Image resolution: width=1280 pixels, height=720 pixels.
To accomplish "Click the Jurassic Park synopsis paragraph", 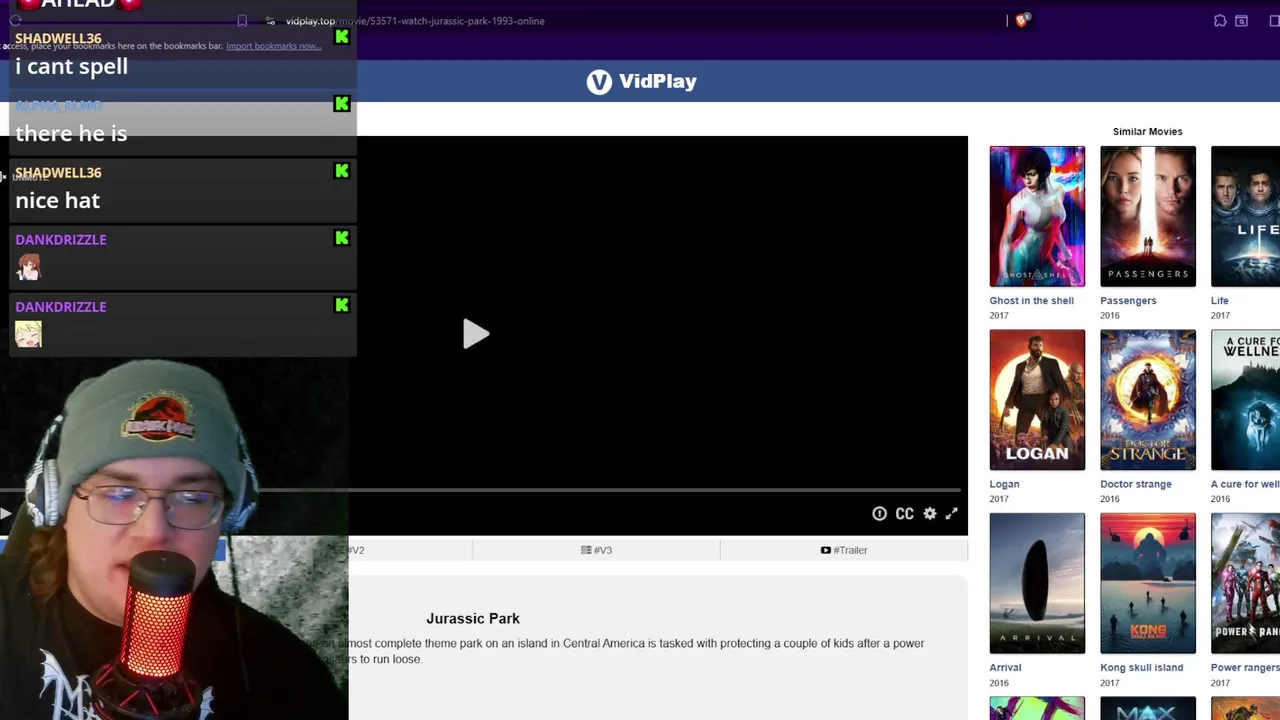I will click(636, 651).
